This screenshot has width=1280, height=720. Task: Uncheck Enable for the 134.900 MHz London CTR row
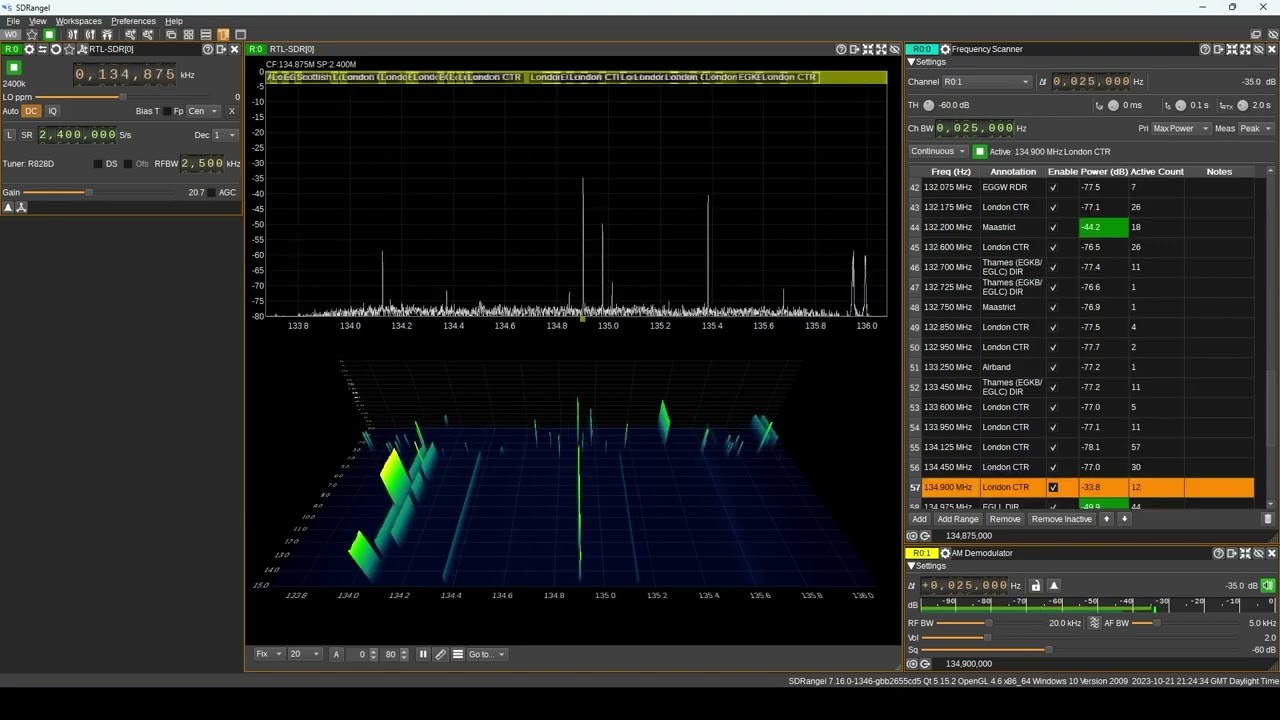(1053, 487)
